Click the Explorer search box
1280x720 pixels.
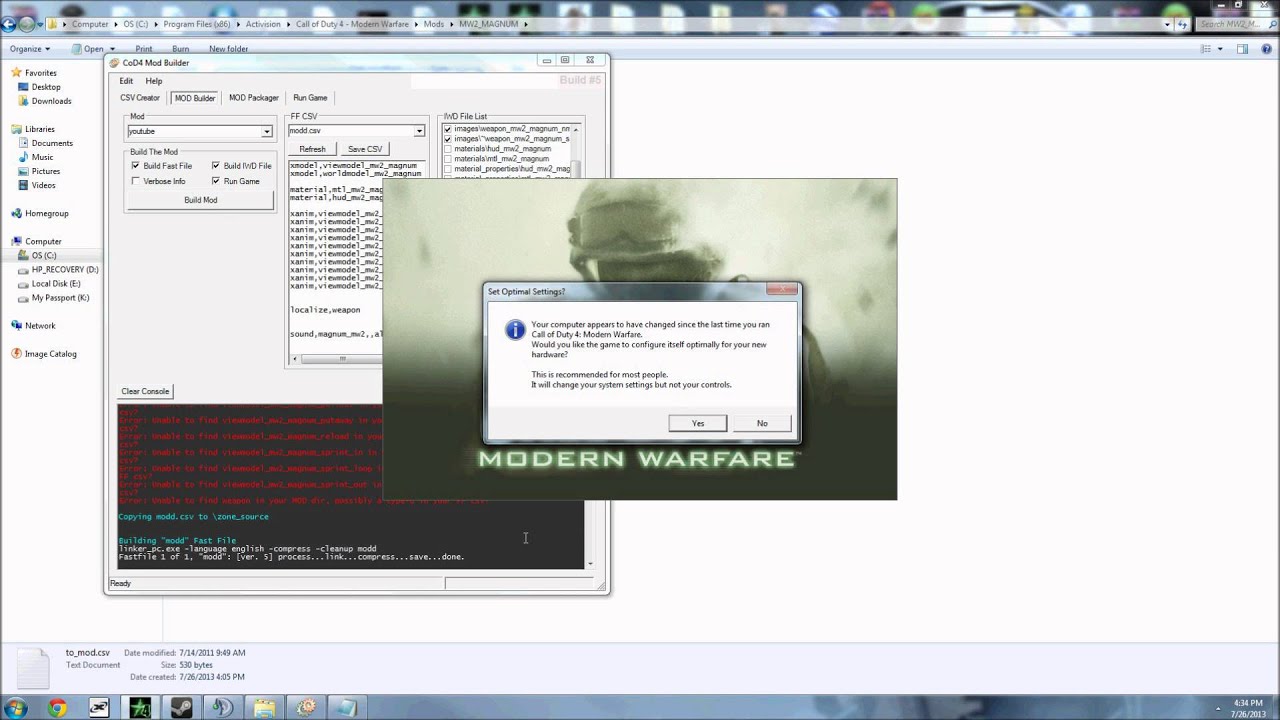pos(1235,24)
